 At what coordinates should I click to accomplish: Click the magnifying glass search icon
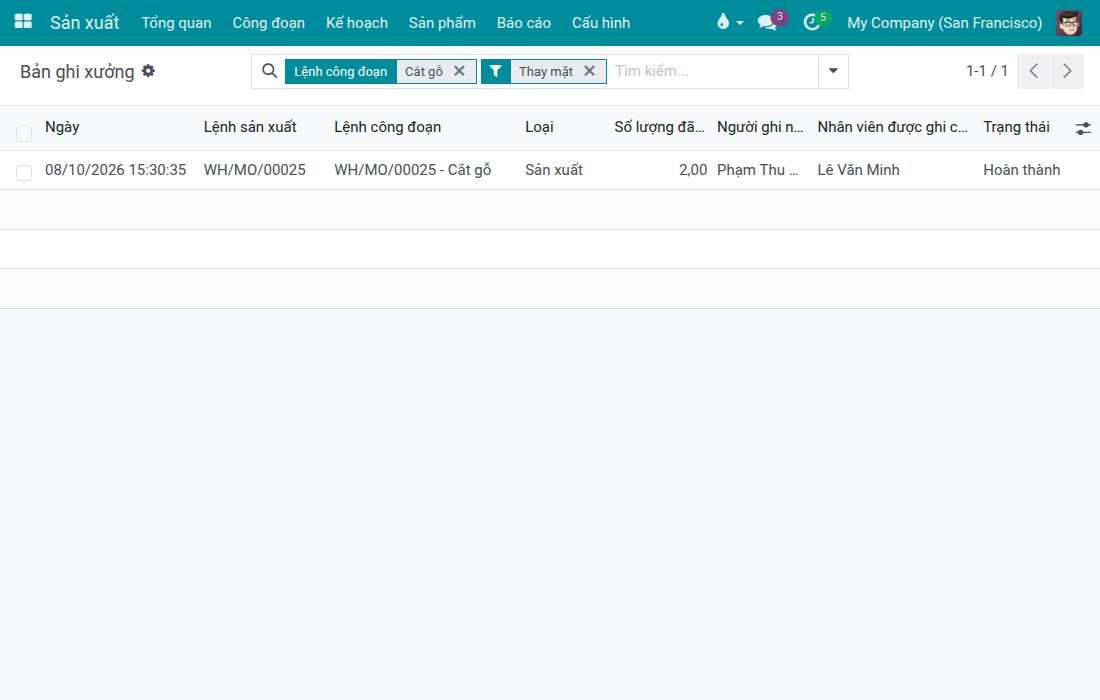pos(269,71)
